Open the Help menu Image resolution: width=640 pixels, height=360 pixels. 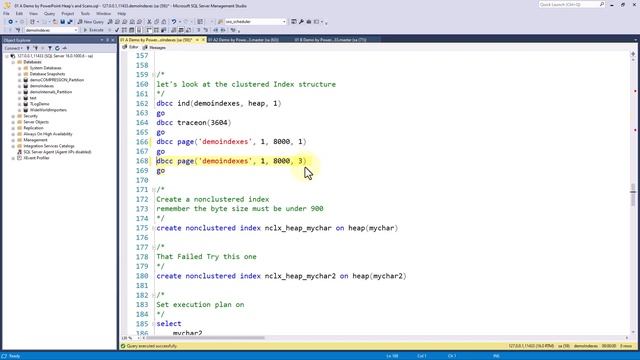click(x=122, y=13)
